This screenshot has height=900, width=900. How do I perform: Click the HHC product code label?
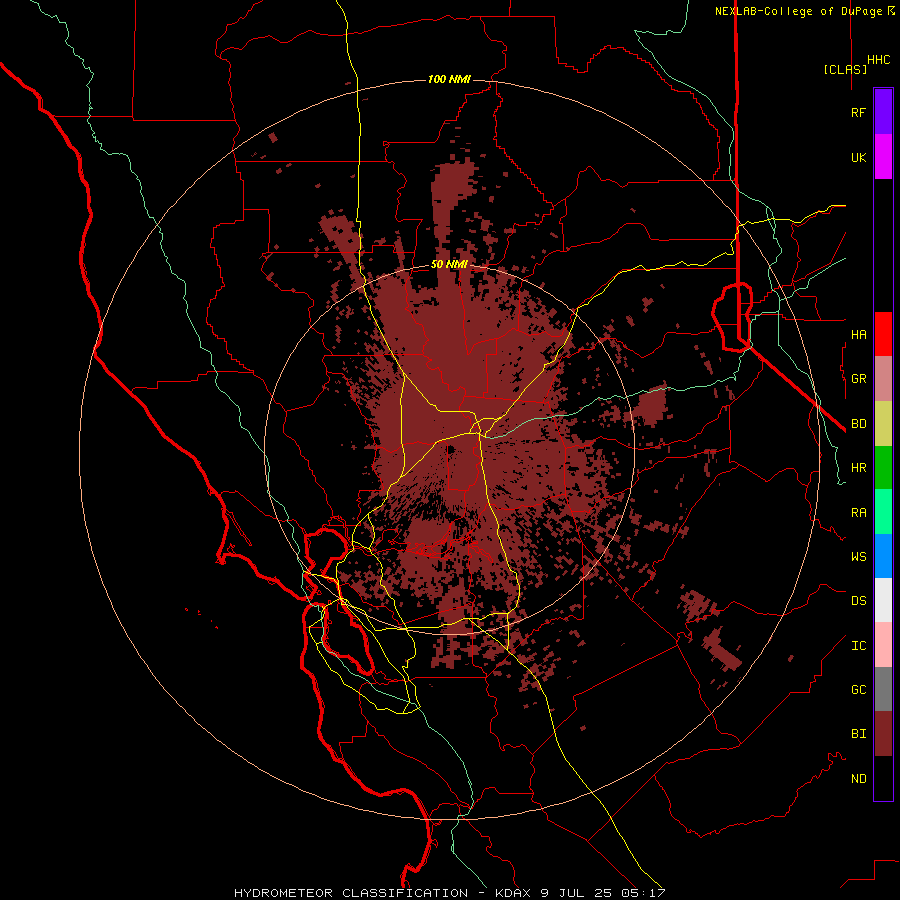coord(879,60)
